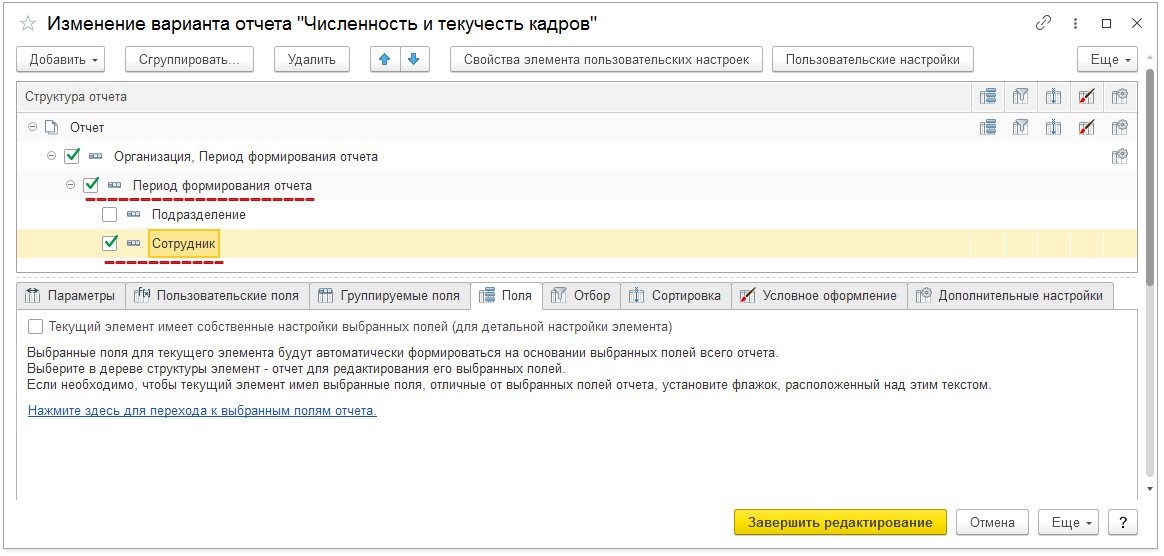Screen dimensions: 1164x556
Task: Open the Добавить dropdown
Action: [65, 60]
